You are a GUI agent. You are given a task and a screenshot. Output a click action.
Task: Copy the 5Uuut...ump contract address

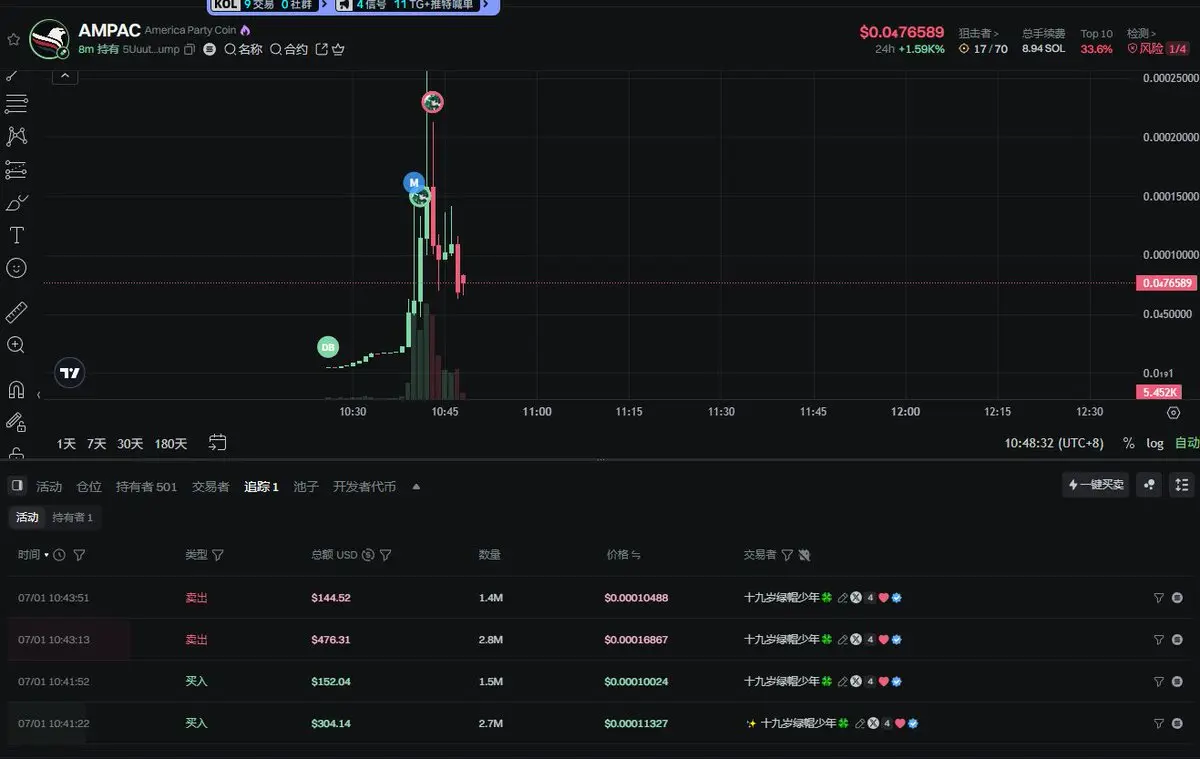[190, 49]
